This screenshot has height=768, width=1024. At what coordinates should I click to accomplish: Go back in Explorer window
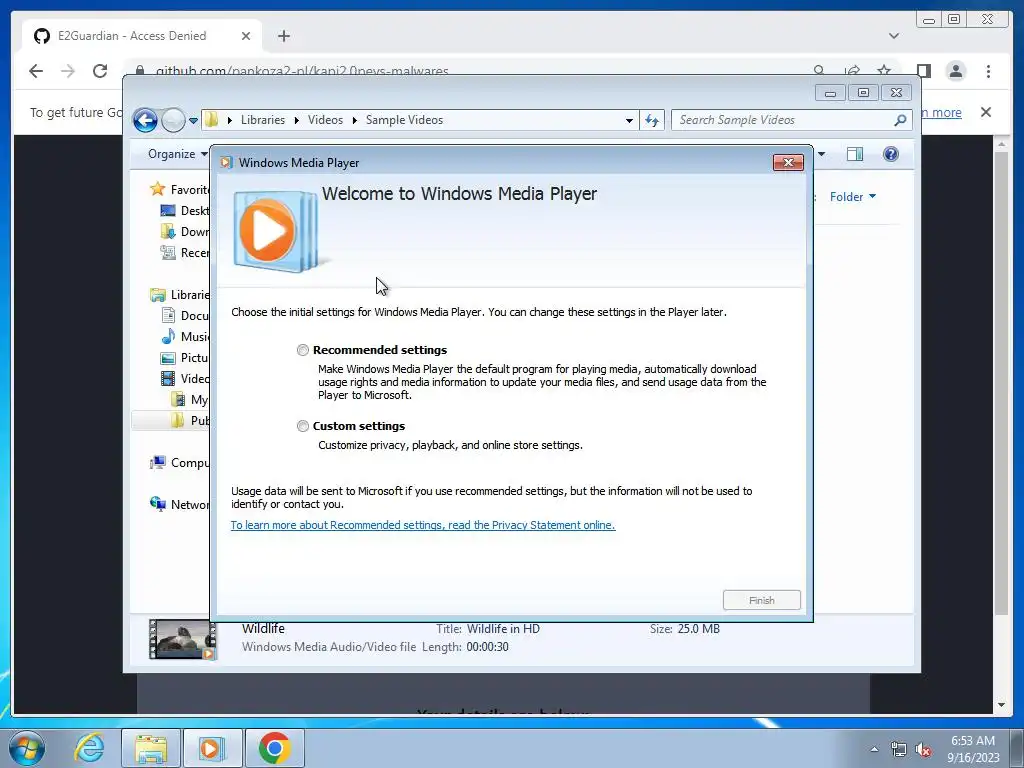(x=145, y=120)
